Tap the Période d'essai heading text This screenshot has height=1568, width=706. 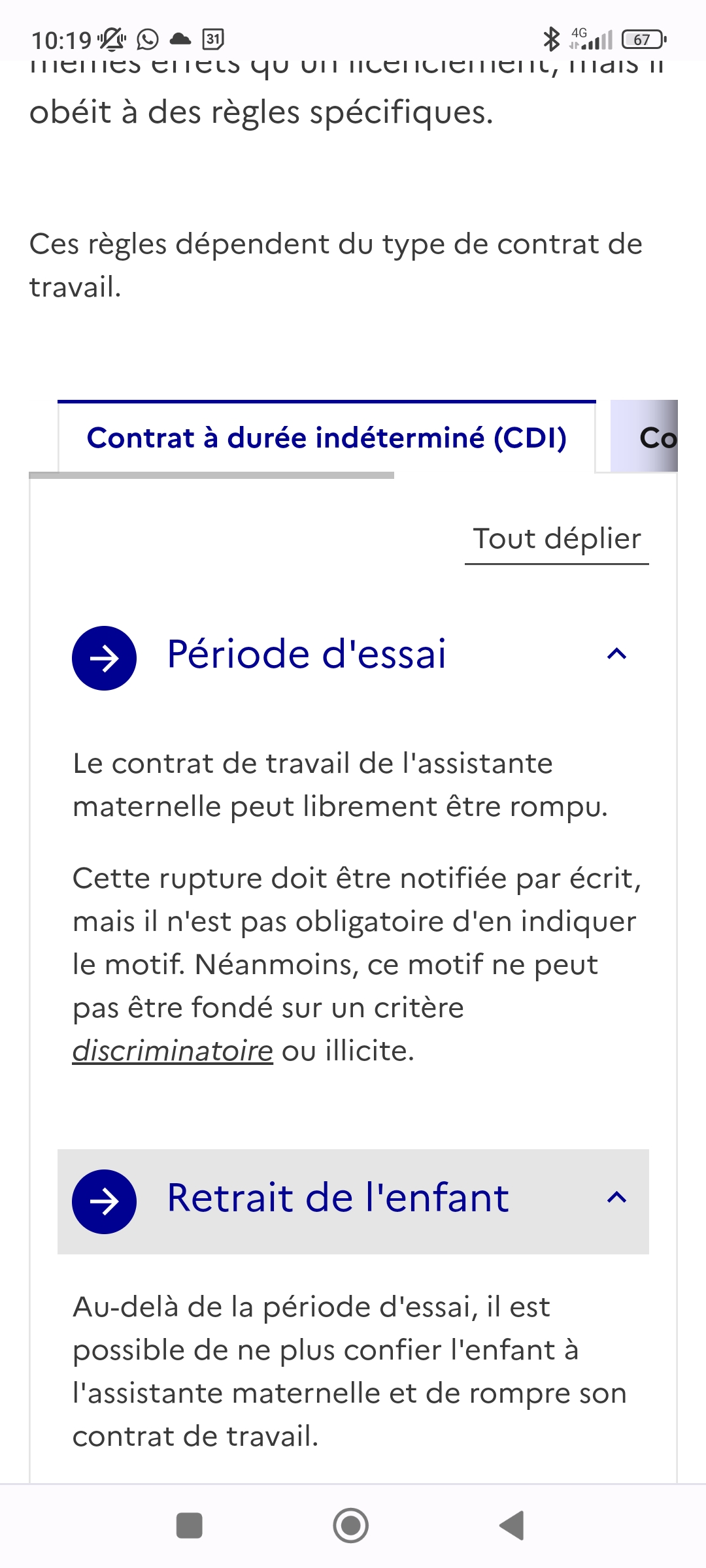click(307, 654)
